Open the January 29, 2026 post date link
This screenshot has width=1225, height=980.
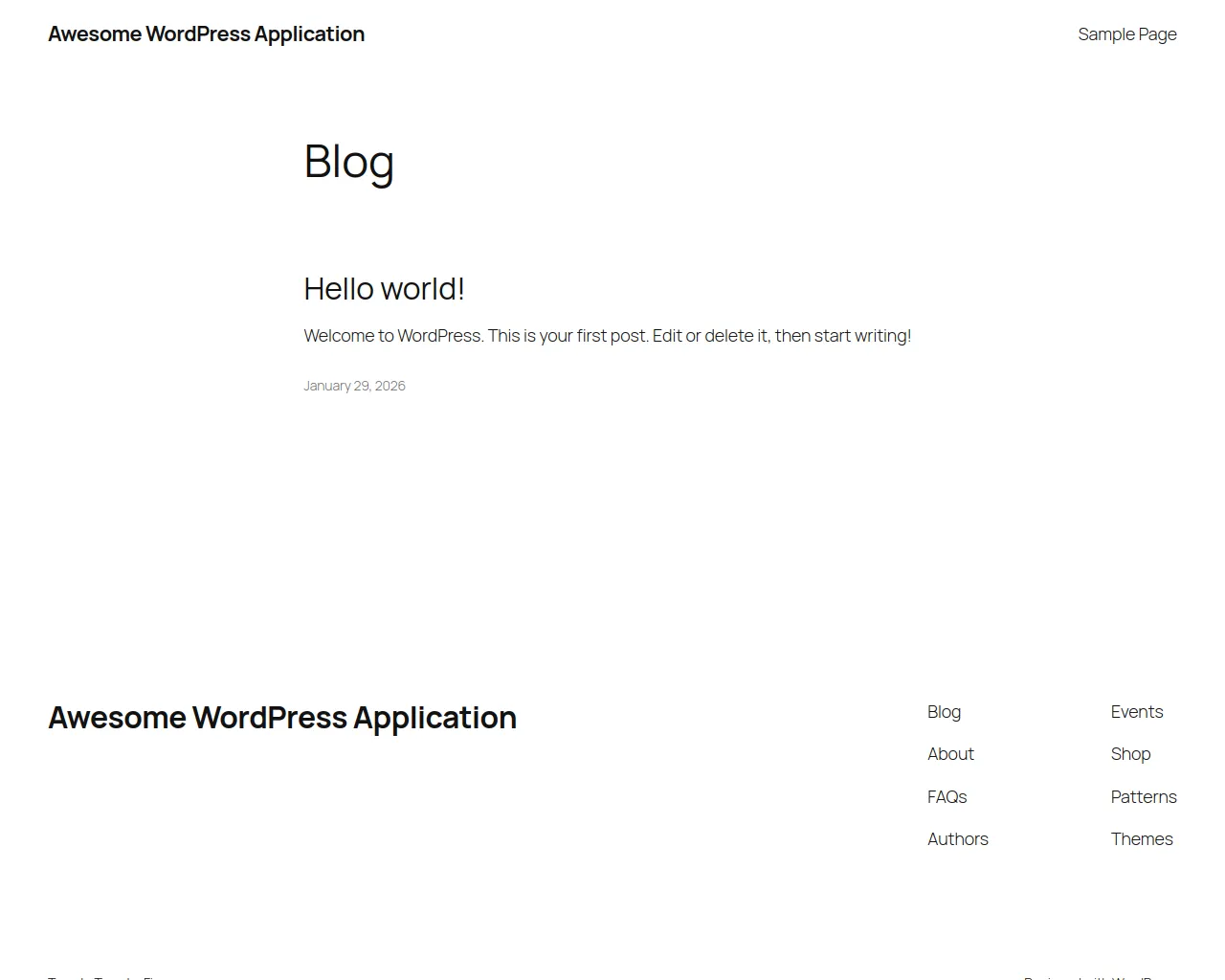pos(354,386)
